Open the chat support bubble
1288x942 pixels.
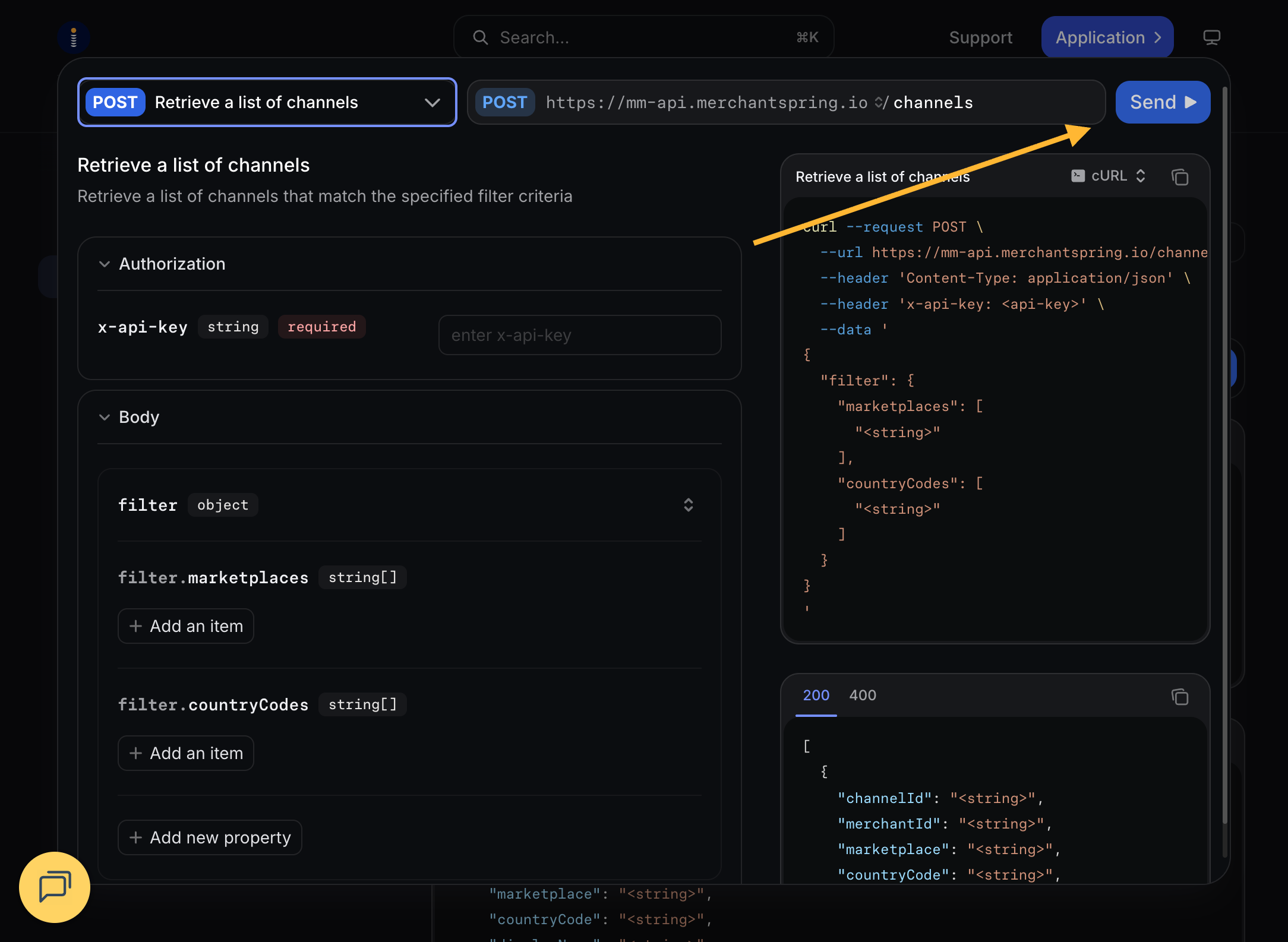click(x=55, y=887)
